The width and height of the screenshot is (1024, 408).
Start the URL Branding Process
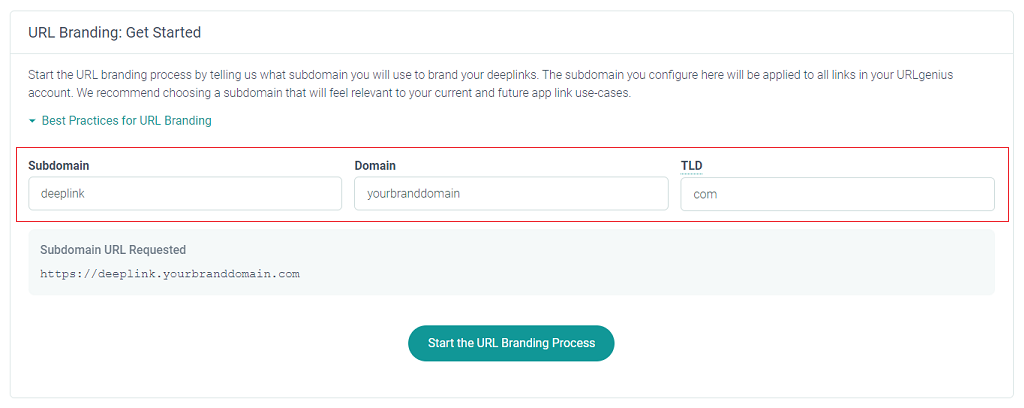(x=511, y=343)
